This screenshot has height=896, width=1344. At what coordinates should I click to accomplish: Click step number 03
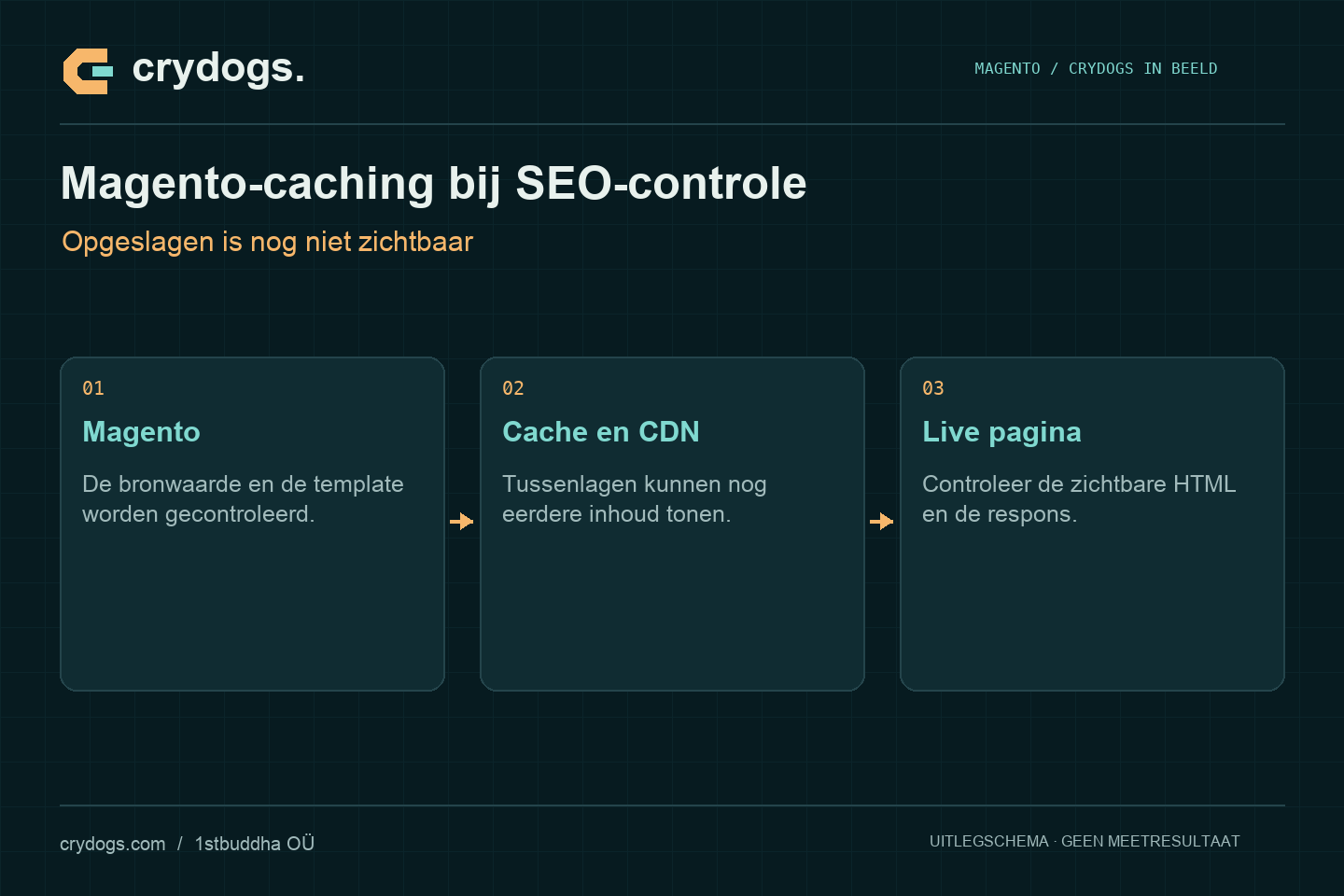pyautogui.click(x=933, y=388)
